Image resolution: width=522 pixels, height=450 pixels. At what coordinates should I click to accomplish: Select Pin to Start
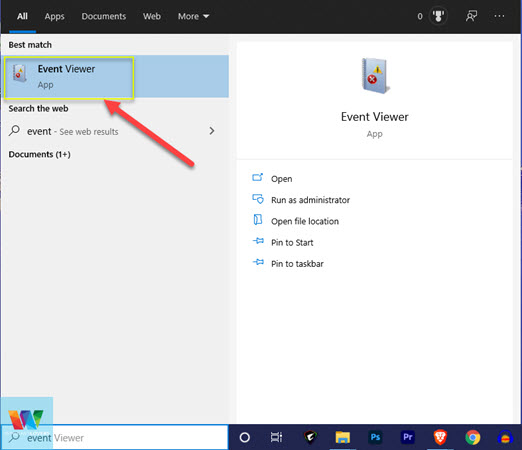pos(292,243)
